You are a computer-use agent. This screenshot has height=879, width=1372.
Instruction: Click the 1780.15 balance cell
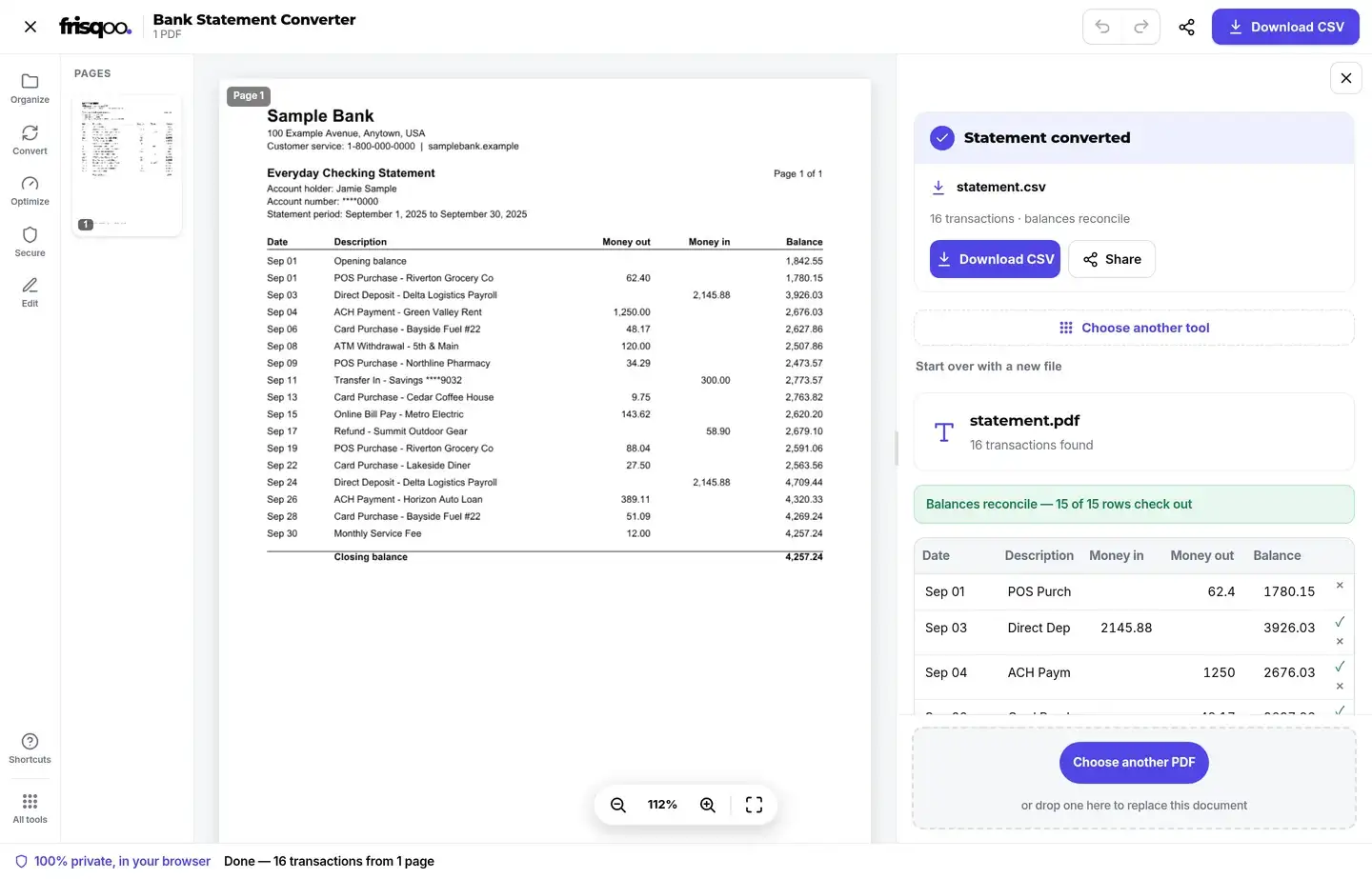coord(1289,591)
